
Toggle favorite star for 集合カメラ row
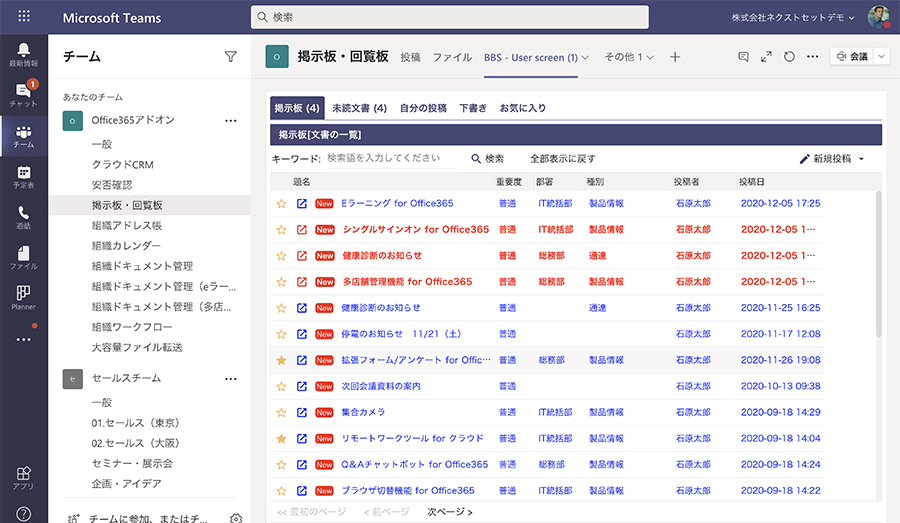pos(281,412)
